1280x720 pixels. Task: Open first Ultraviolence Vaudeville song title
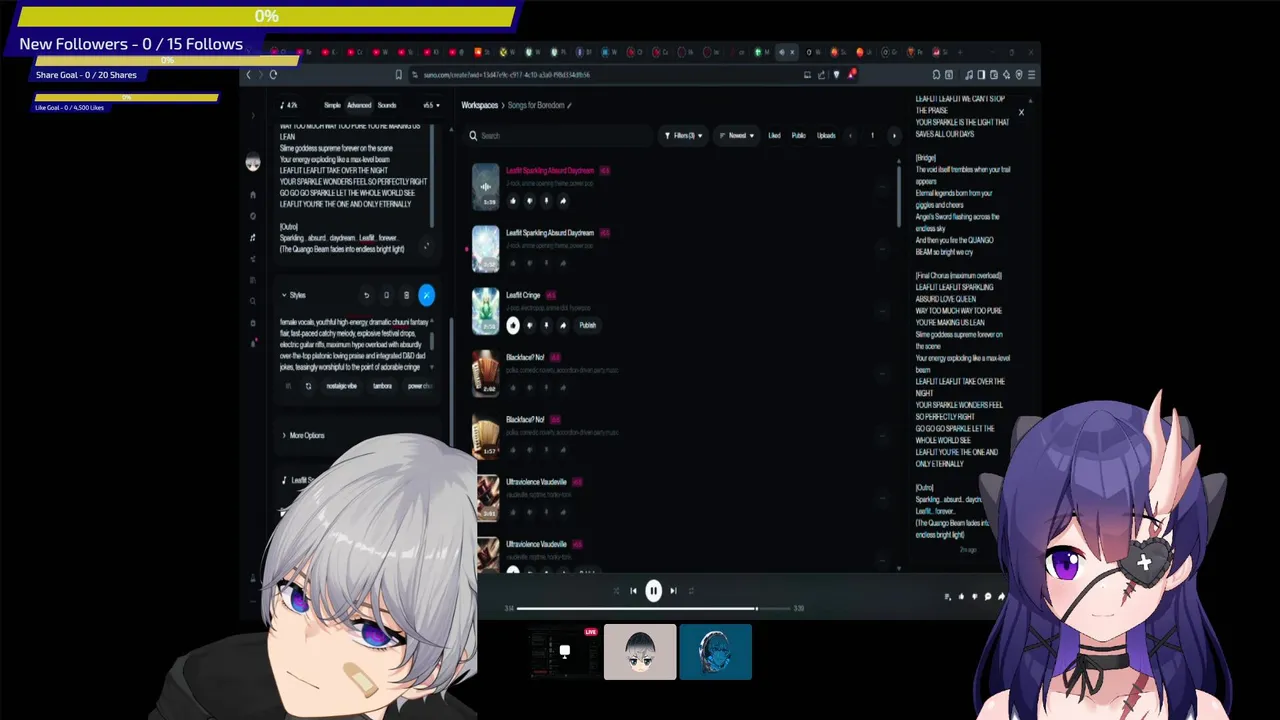[536, 482]
